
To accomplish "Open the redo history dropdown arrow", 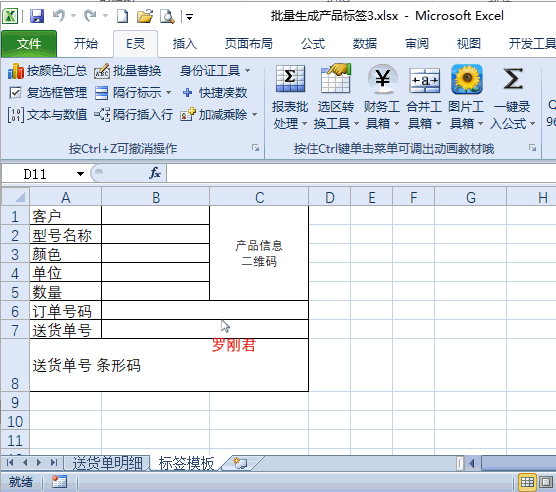I will coord(105,16).
